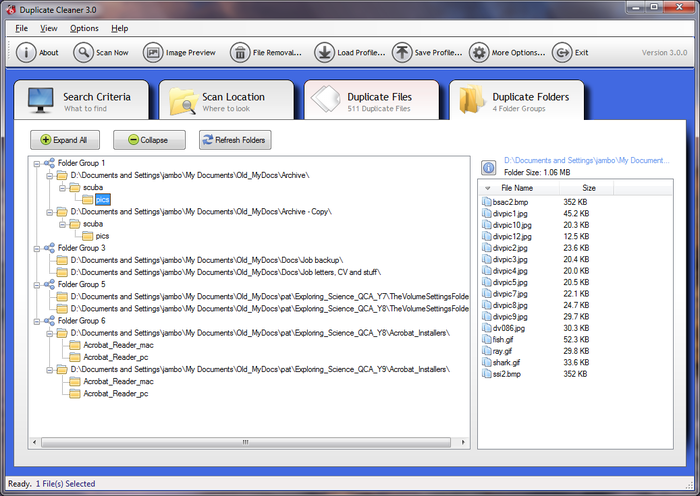Select Acrobat_Reader_mac under QCA_Y8
700x496 pixels.
(118, 345)
